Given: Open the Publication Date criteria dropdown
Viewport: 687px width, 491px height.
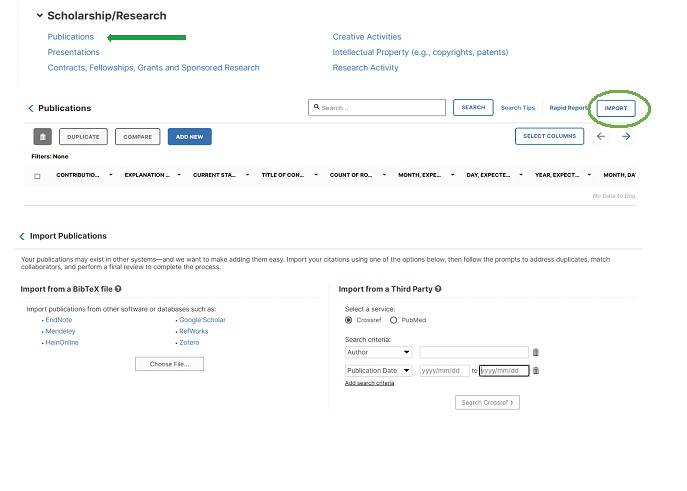Looking at the screenshot, I should point(378,370).
